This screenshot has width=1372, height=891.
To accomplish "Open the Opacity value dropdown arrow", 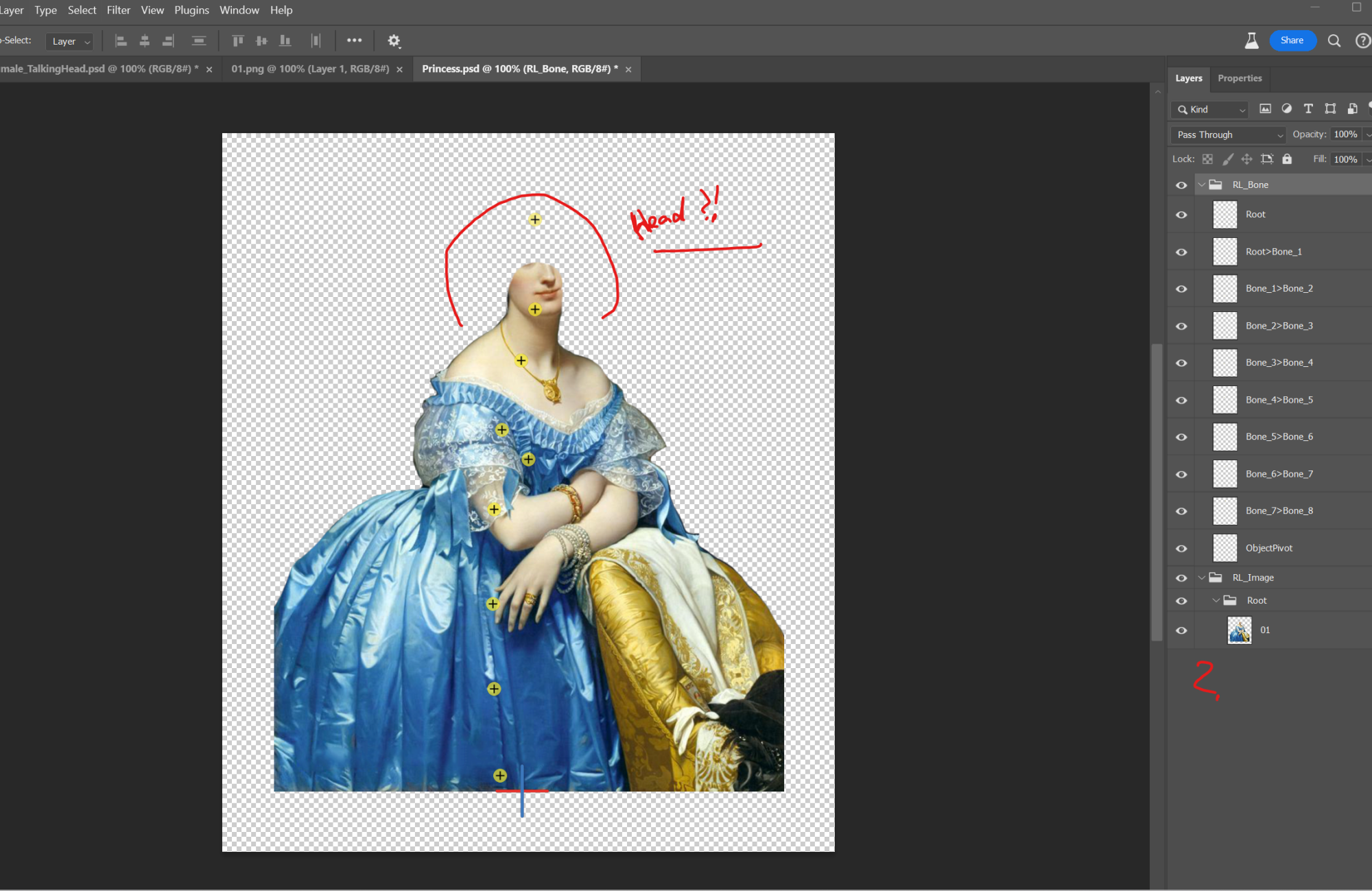I will click(1368, 135).
